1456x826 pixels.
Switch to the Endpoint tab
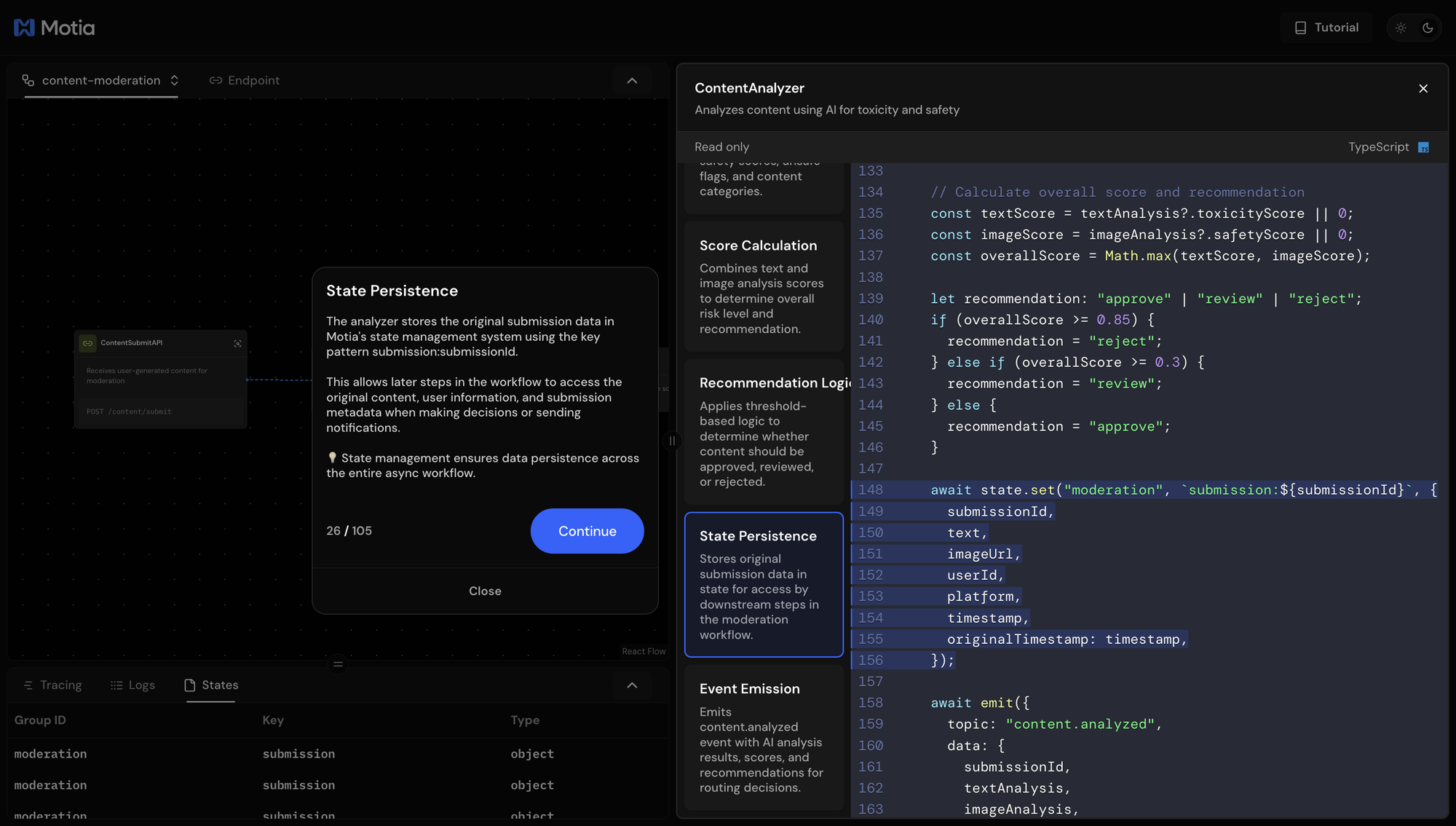pos(245,80)
